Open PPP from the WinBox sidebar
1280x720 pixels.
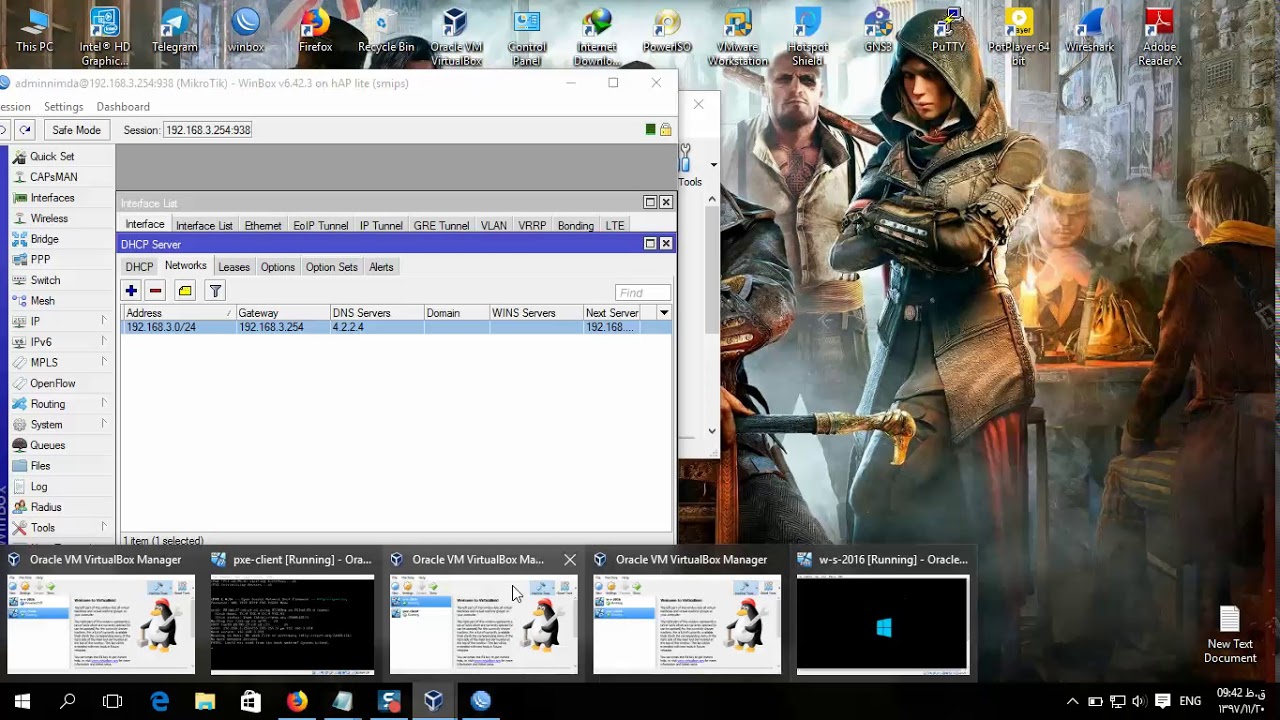click(x=40, y=260)
